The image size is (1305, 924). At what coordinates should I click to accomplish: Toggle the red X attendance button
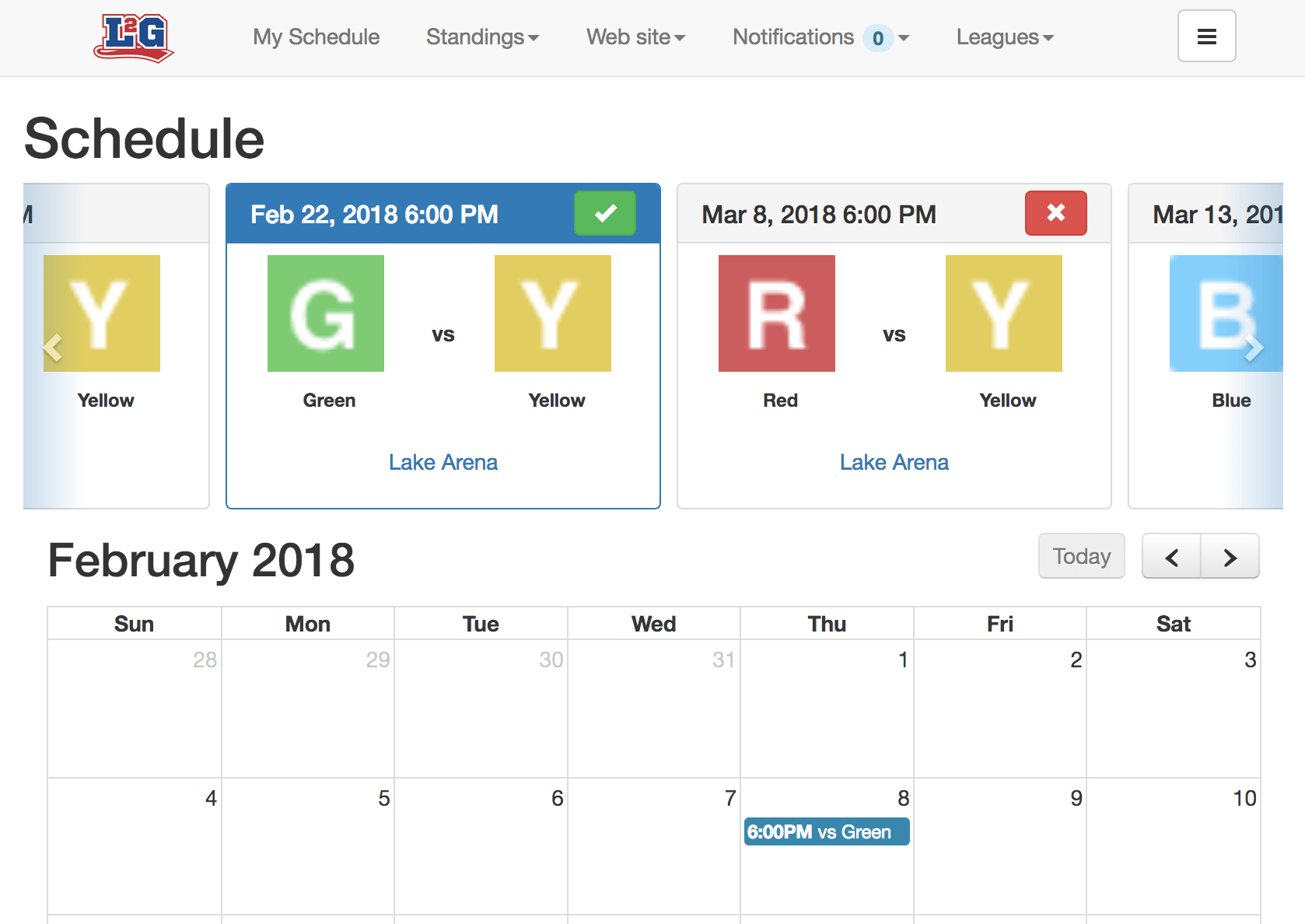(1055, 213)
